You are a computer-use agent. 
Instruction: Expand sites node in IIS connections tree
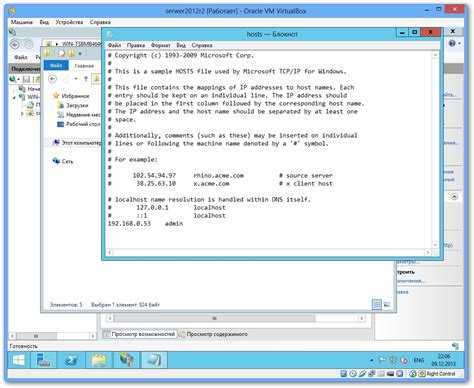point(22,114)
